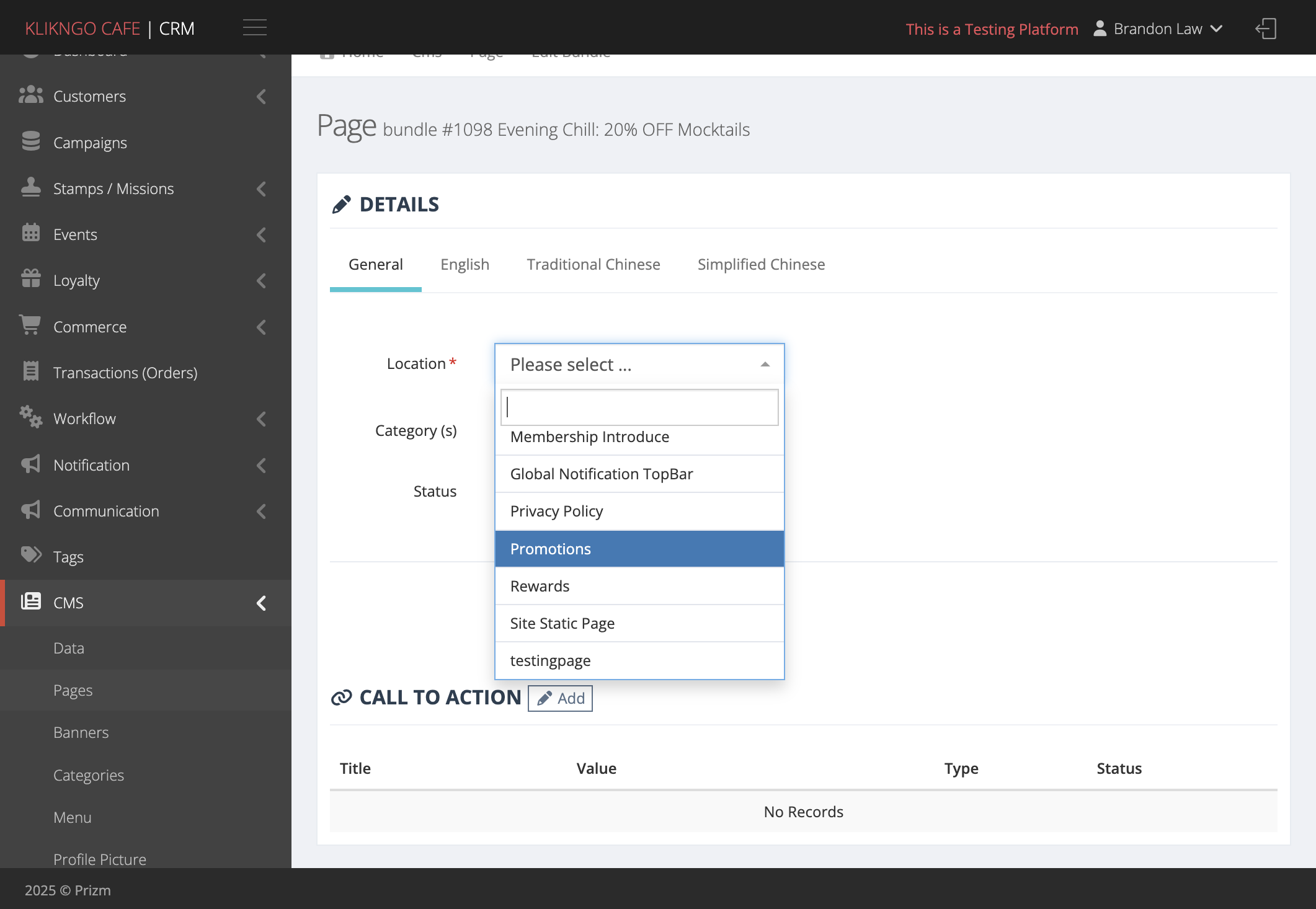Viewport: 1316px width, 909px height.
Task: Select Promotions in the location list
Action: tap(639, 549)
